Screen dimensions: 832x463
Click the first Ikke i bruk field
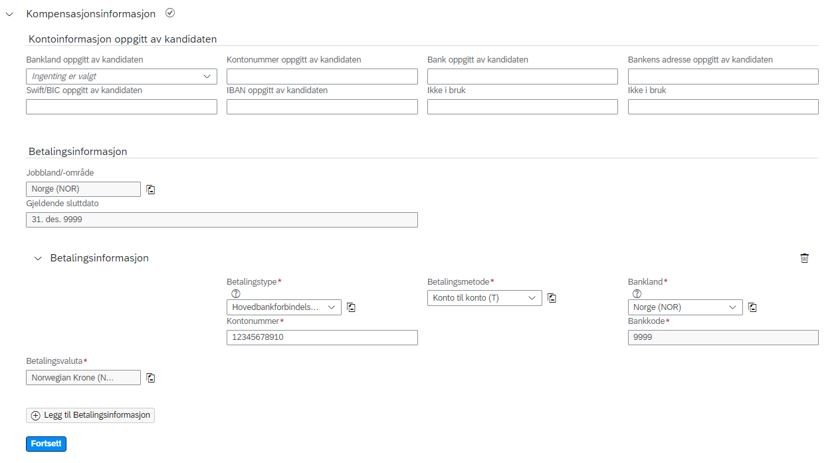tap(522, 107)
